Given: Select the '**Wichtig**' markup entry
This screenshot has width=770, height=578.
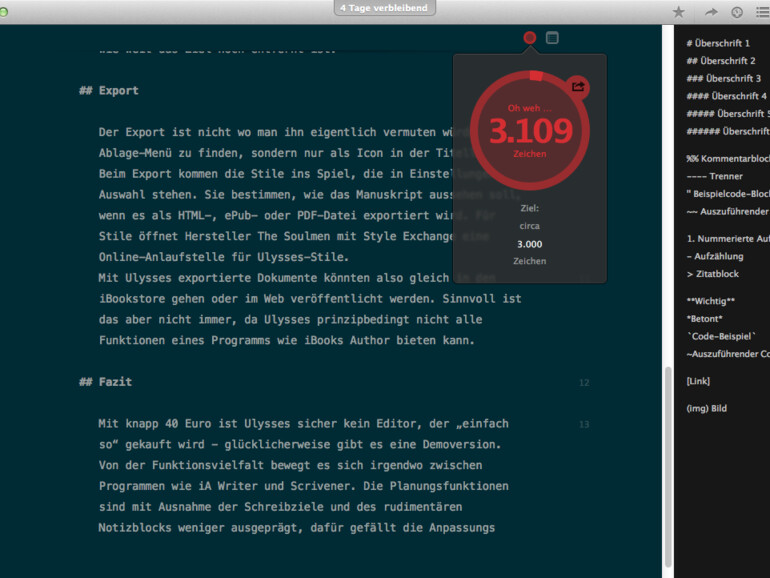Looking at the screenshot, I should 711,301.
